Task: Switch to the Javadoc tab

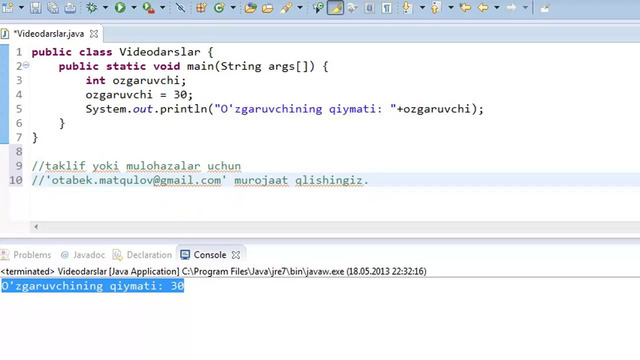Action: pos(82,255)
